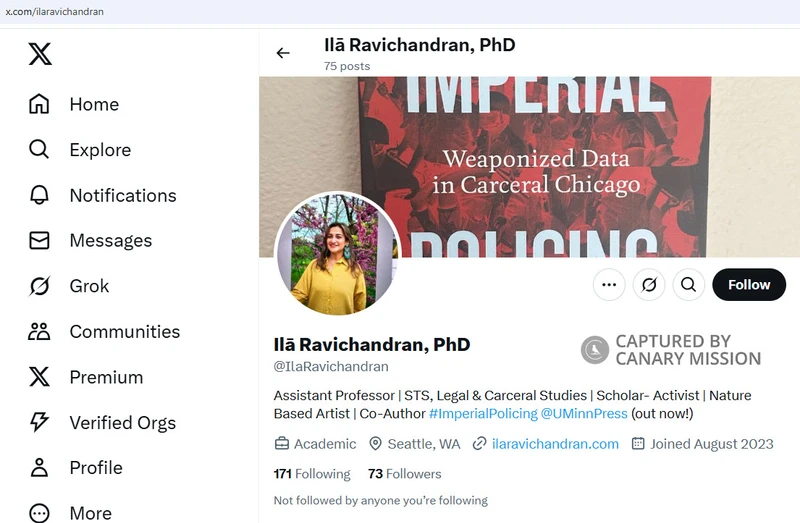Viewport: 800px width, 523px height.
Task: View the 73 Followers list
Action: tap(405, 474)
